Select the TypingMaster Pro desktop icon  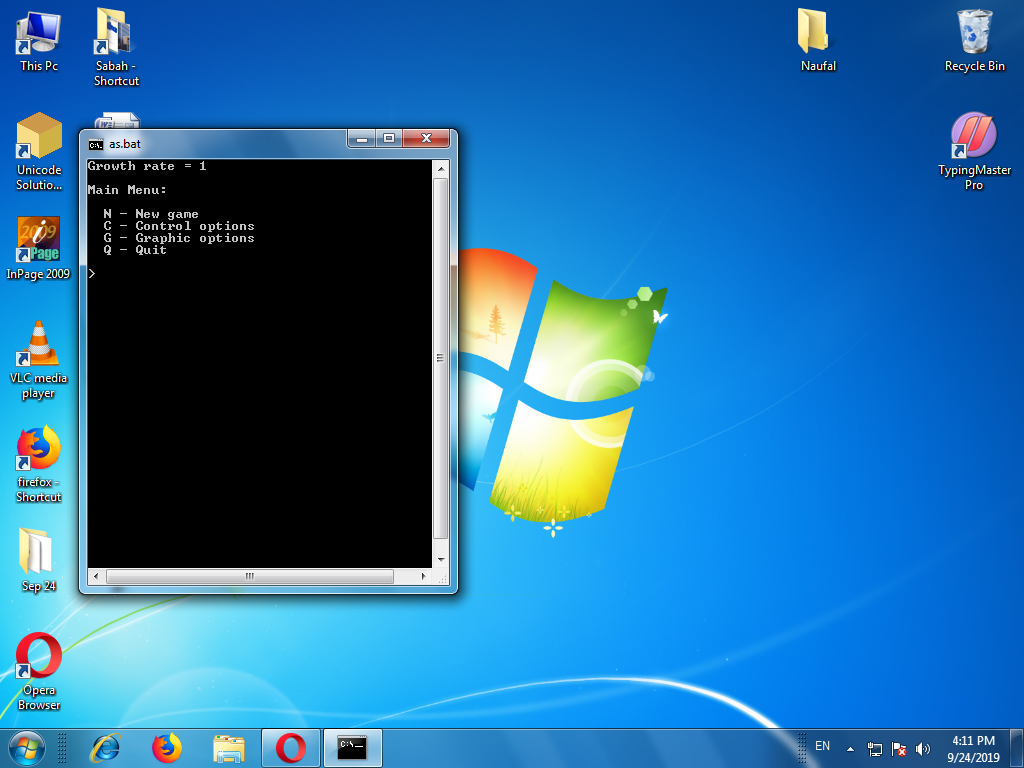tap(974, 152)
